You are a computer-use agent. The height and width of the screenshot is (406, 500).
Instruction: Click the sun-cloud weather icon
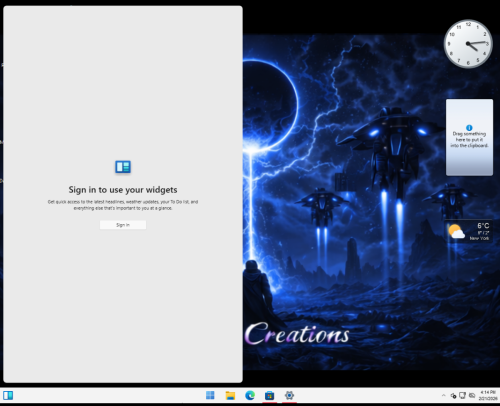(456, 232)
